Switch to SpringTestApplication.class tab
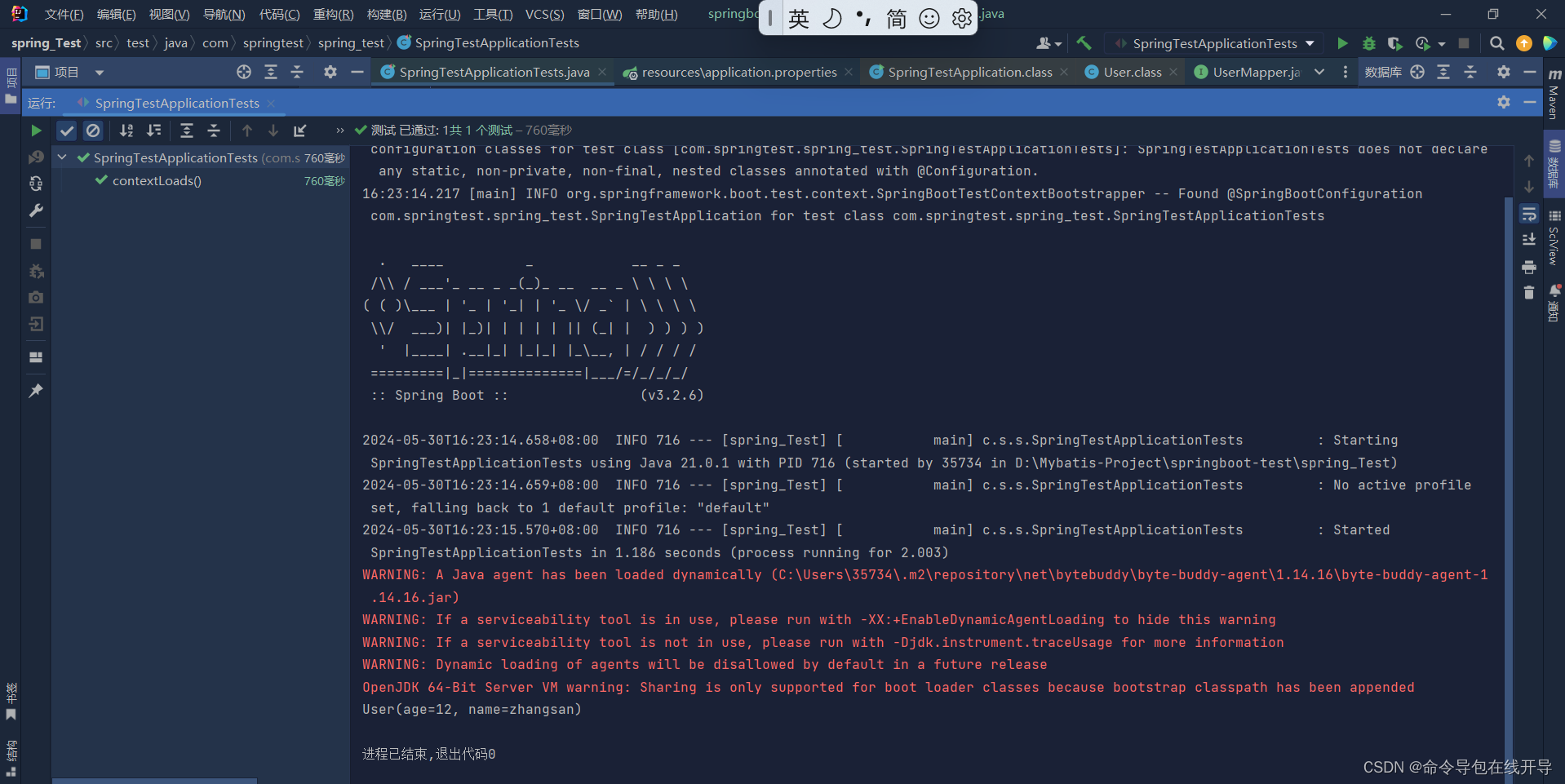The image size is (1565, 784). point(969,72)
